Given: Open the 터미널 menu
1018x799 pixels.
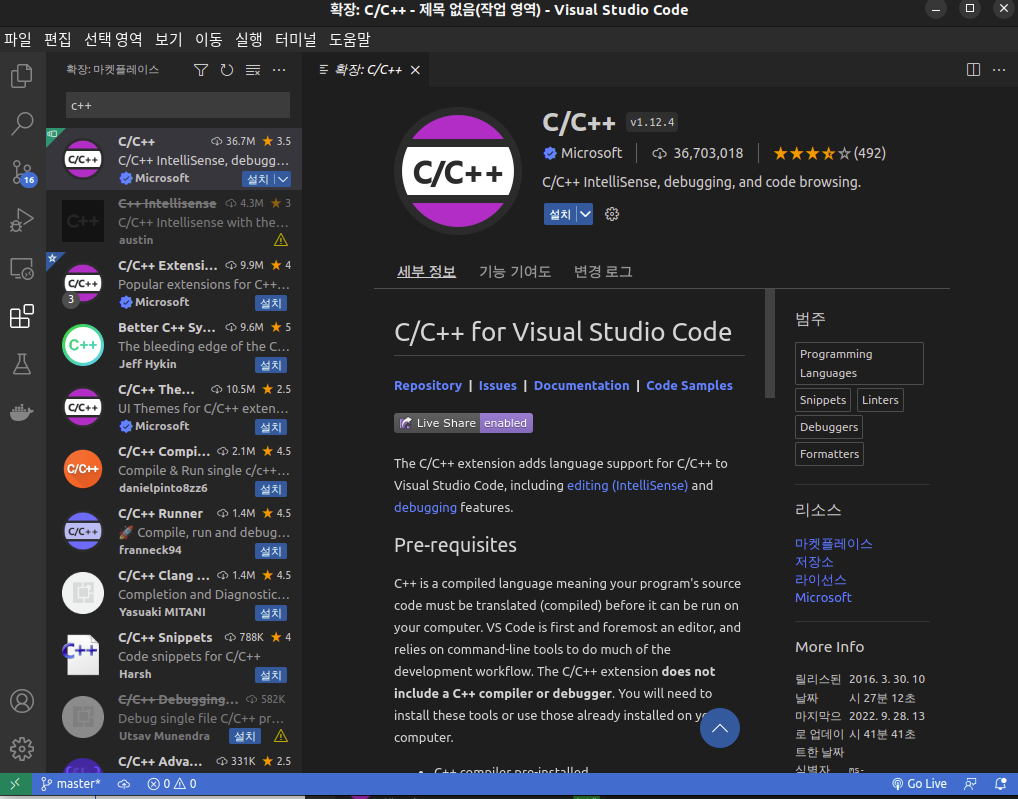Looking at the screenshot, I should (x=295, y=40).
